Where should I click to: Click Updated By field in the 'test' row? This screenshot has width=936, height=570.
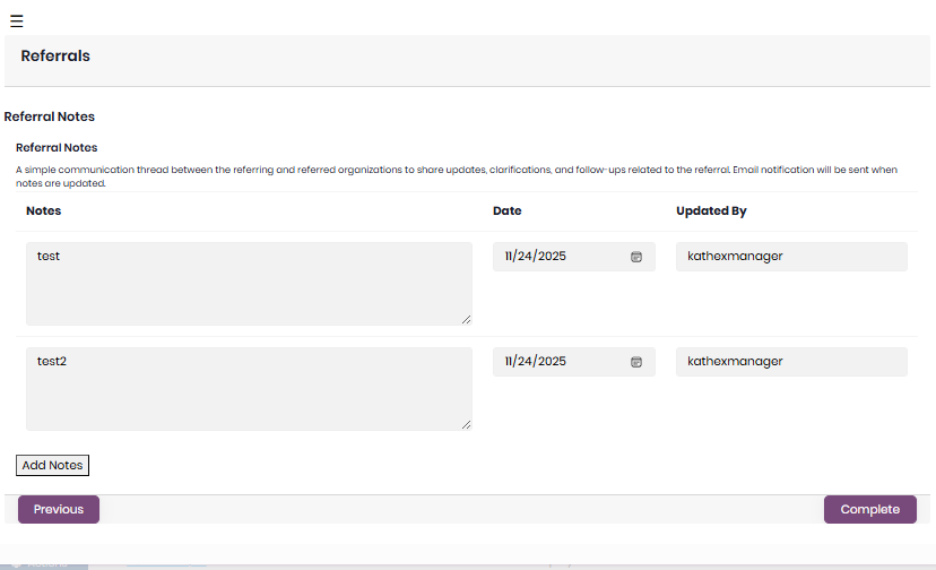791,257
